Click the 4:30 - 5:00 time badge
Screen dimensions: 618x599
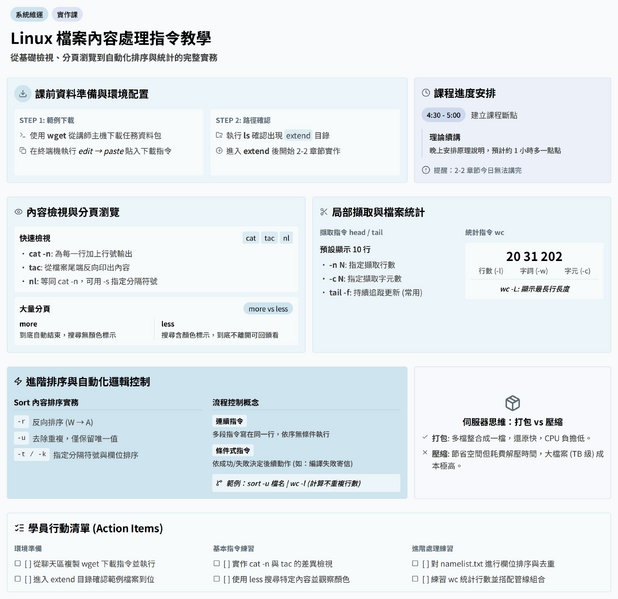(x=443, y=115)
